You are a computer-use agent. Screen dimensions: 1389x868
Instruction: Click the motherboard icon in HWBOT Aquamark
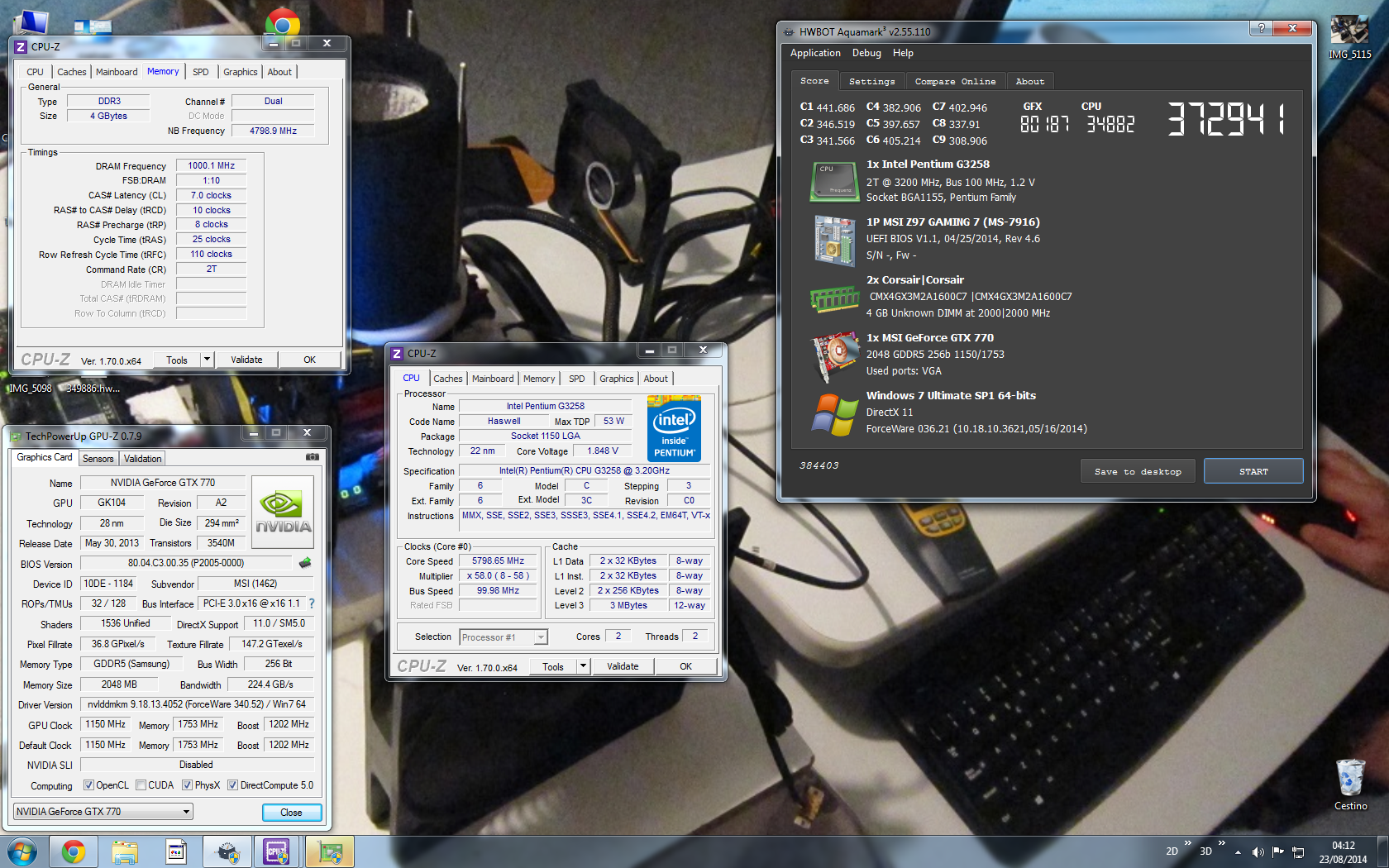click(834, 241)
